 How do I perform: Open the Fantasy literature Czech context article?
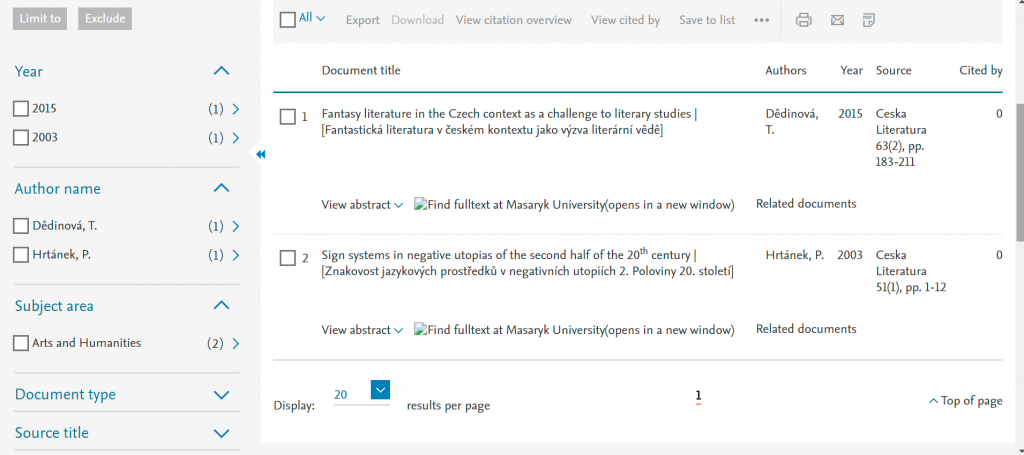pyautogui.click(x=508, y=114)
